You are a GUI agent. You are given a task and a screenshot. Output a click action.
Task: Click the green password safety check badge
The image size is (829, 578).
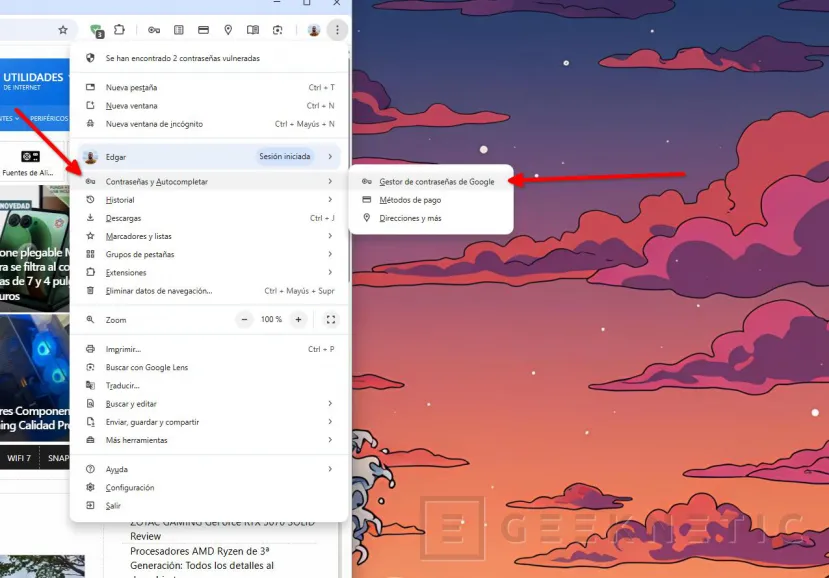point(96,30)
